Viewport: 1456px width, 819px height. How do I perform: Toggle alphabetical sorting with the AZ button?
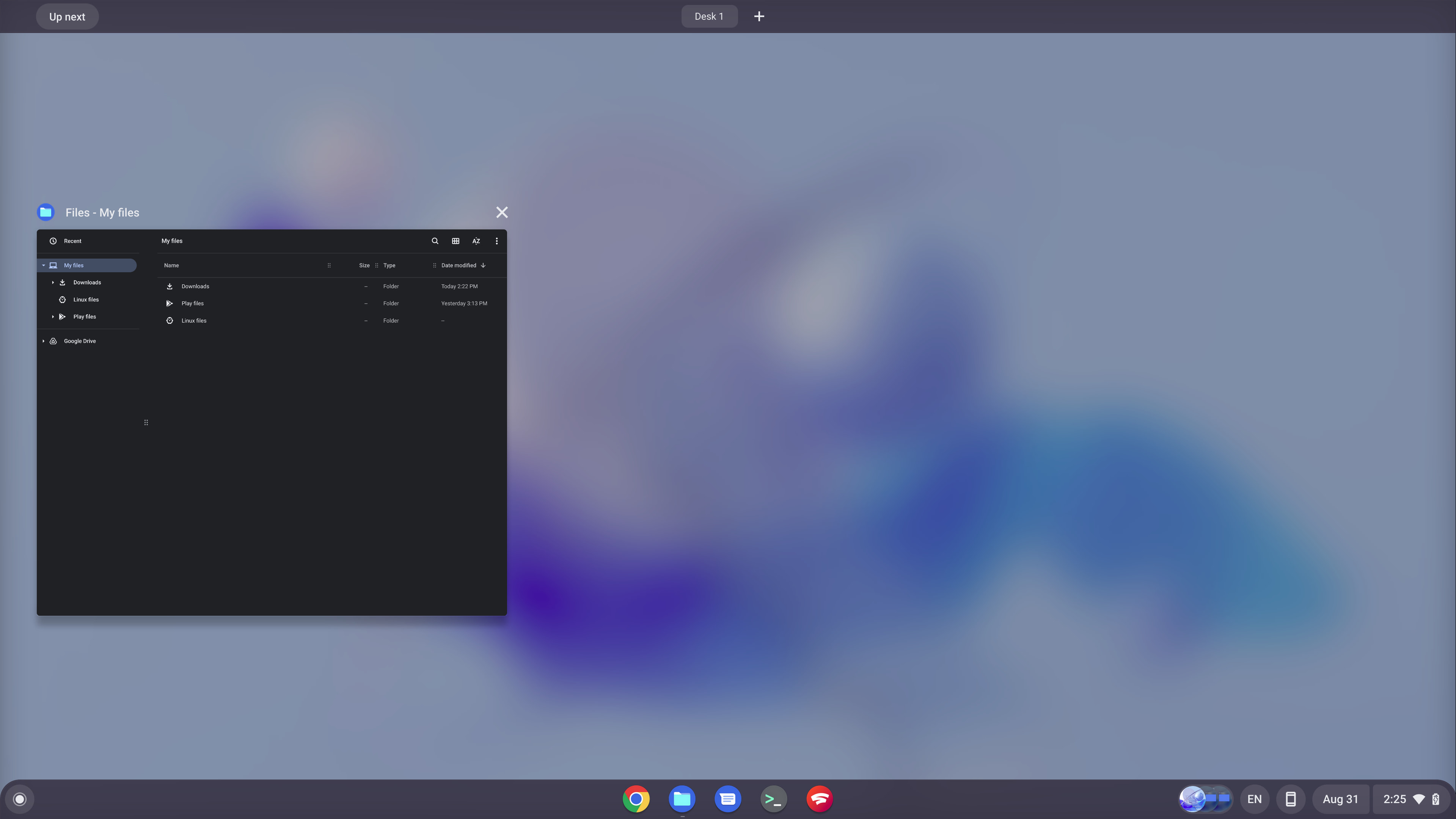coord(475,241)
